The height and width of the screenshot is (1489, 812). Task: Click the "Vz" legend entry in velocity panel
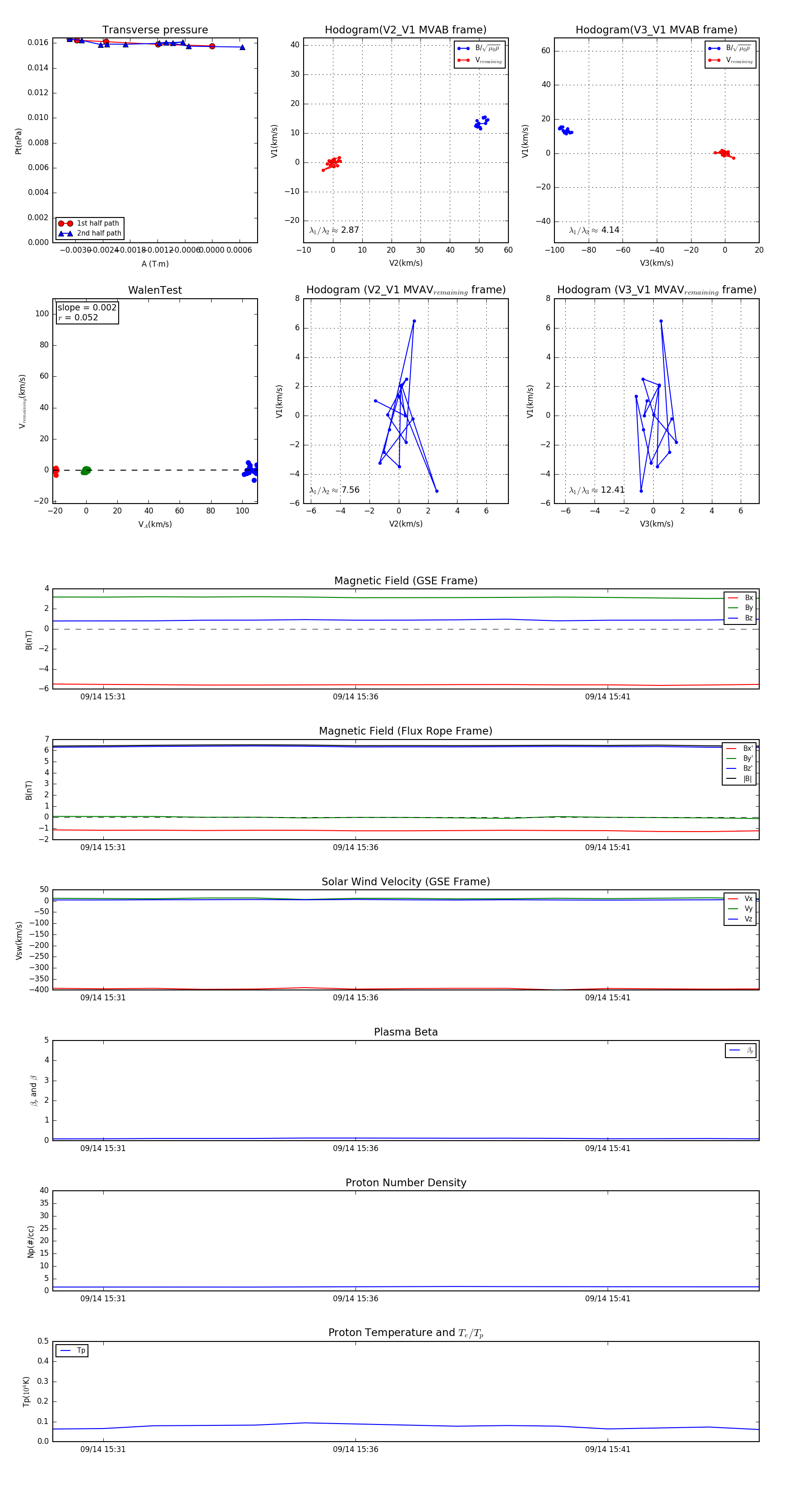[740, 919]
